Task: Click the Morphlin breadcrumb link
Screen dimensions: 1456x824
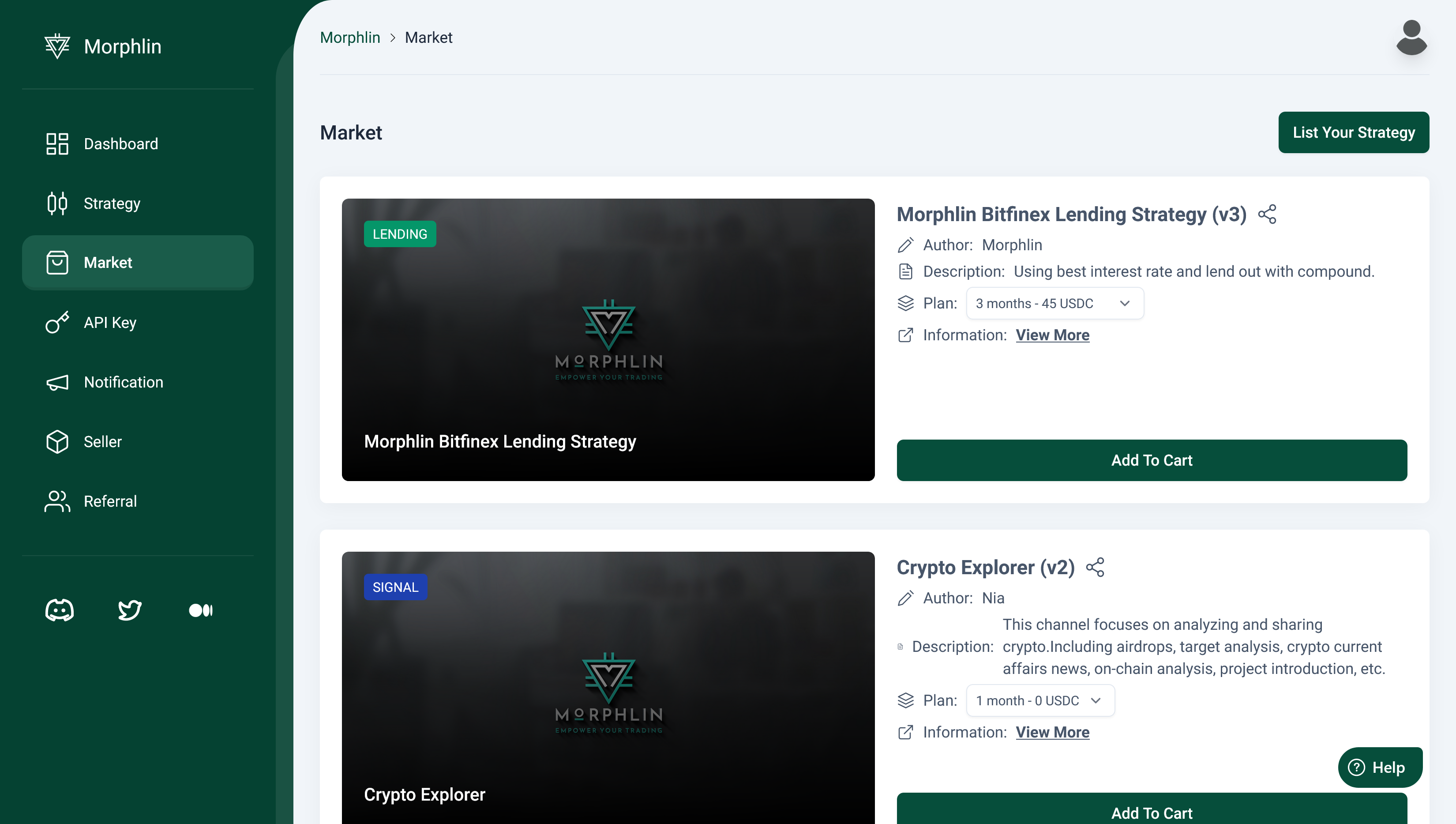Action: coord(349,38)
